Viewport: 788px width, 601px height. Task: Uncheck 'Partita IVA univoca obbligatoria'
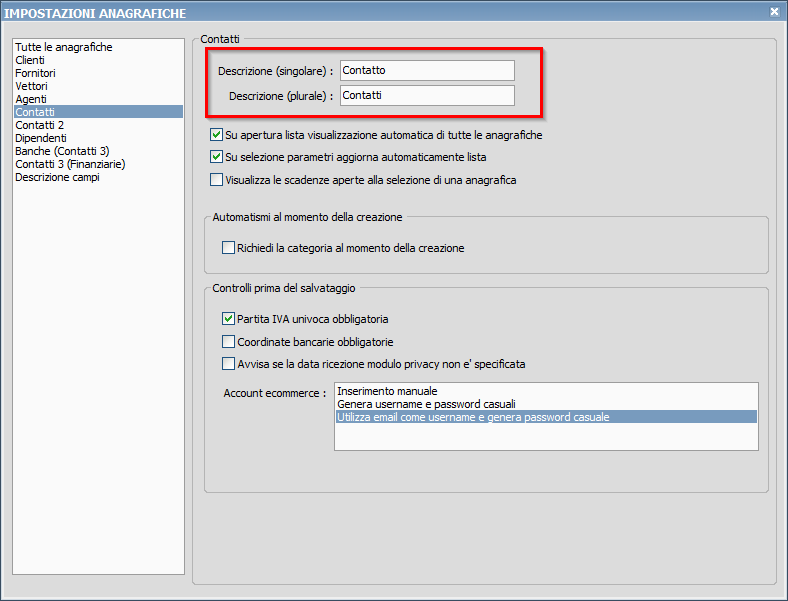click(229, 319)
